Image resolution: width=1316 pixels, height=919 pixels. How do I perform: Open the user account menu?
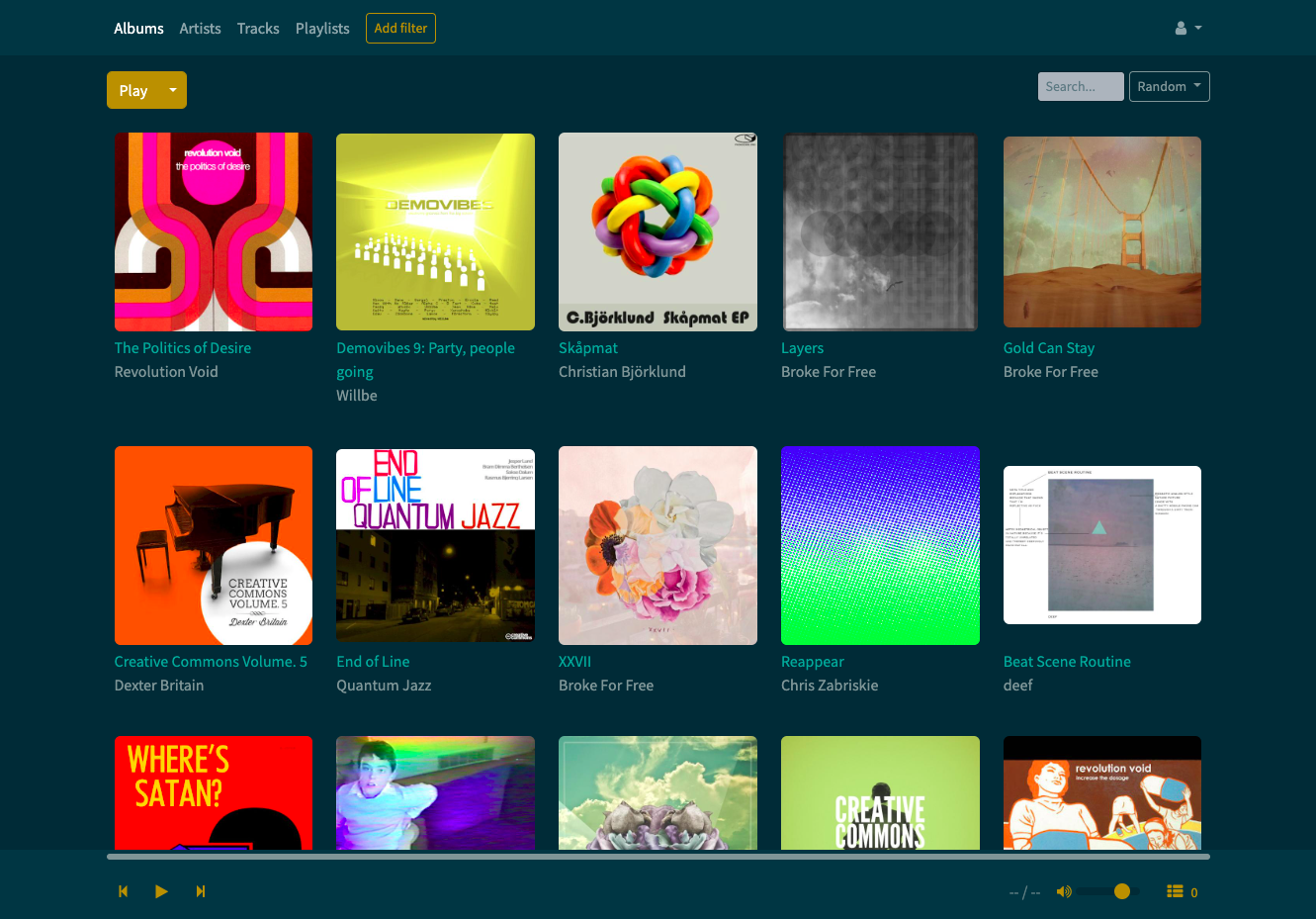point(1188,28)
